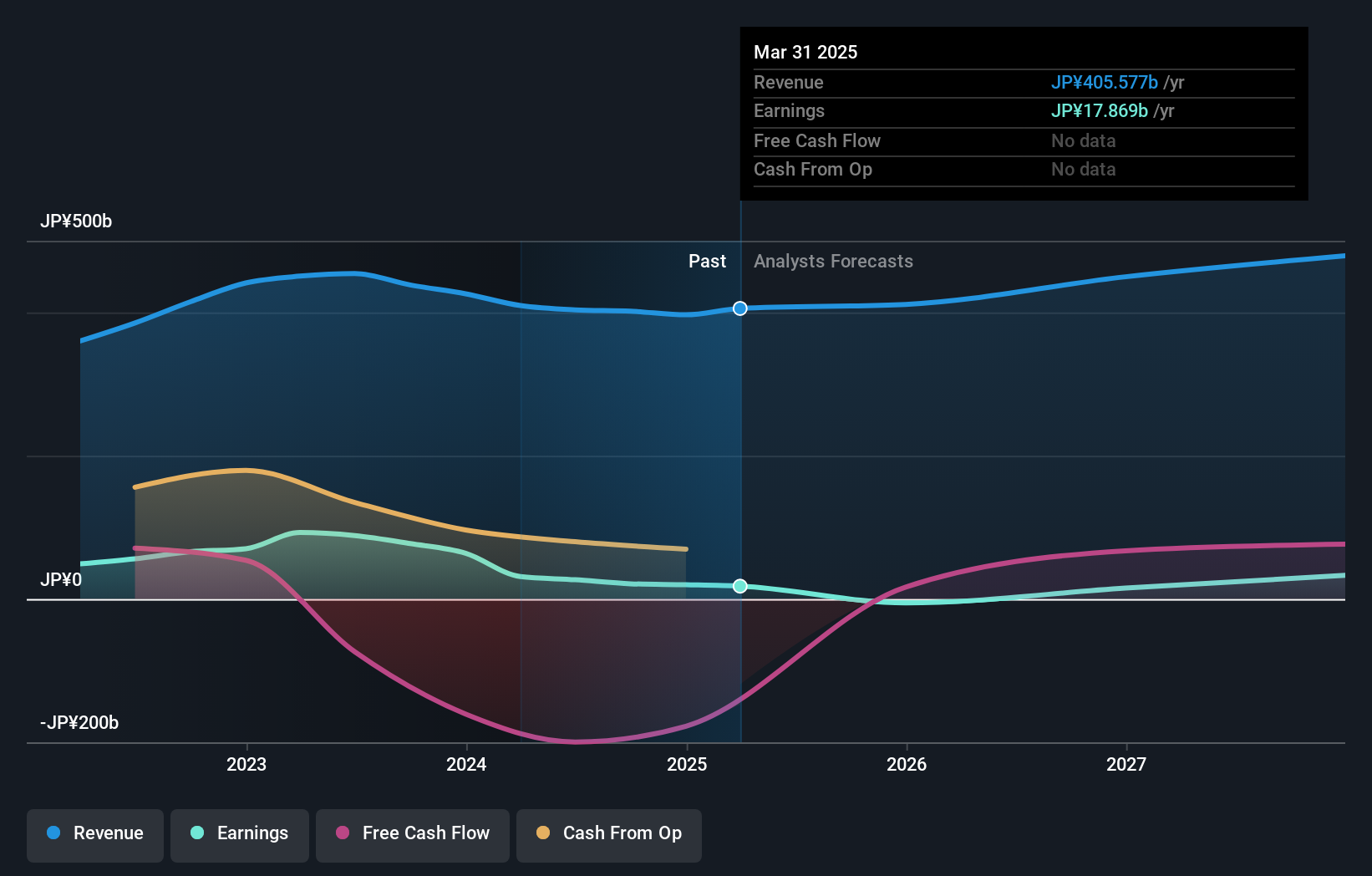This screenshot has height=876, width=1372.
Task: Toggle the Cash From Op series visibility
Action: (x=609, y=833)
